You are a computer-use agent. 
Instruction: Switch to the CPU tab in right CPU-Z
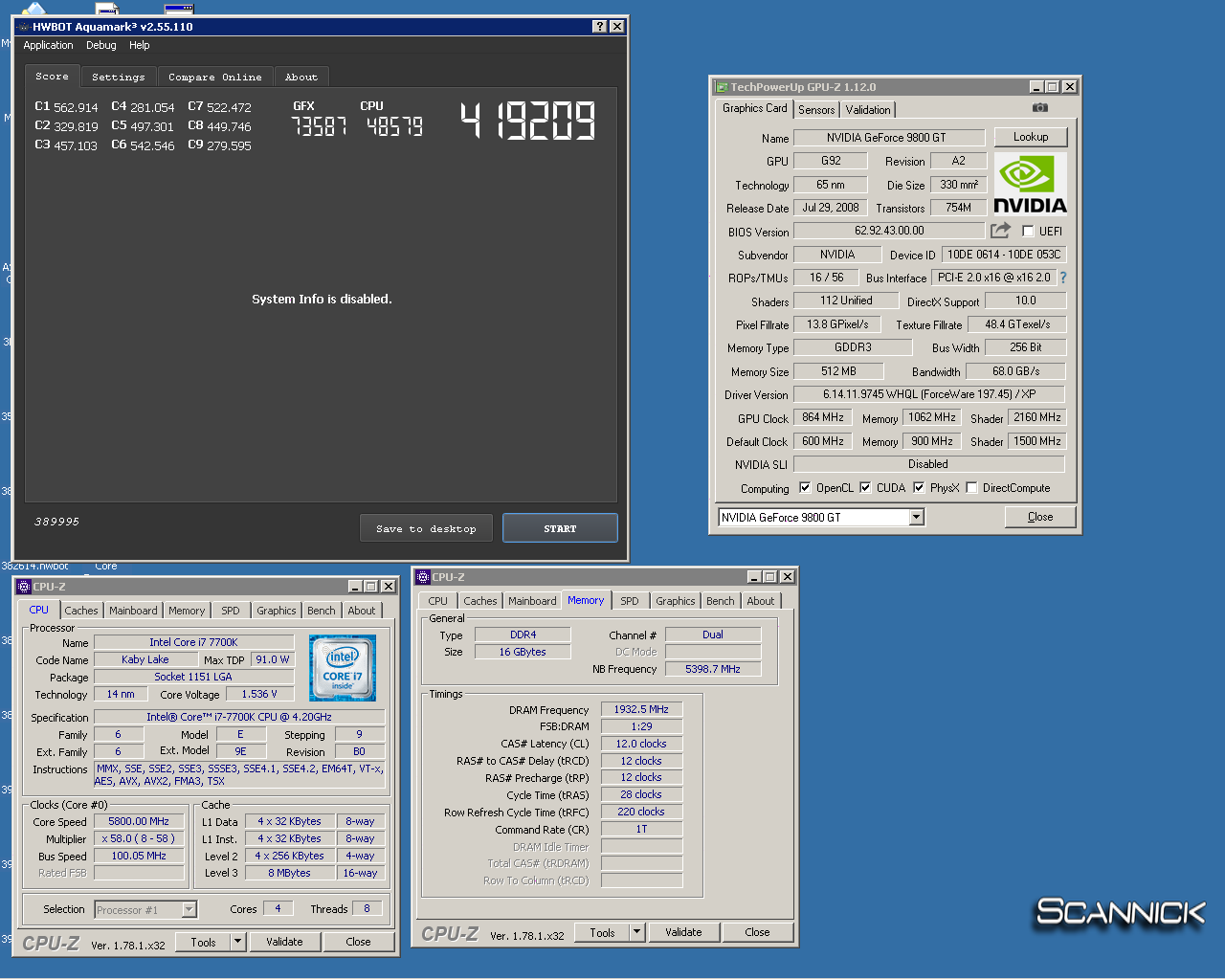438,601
